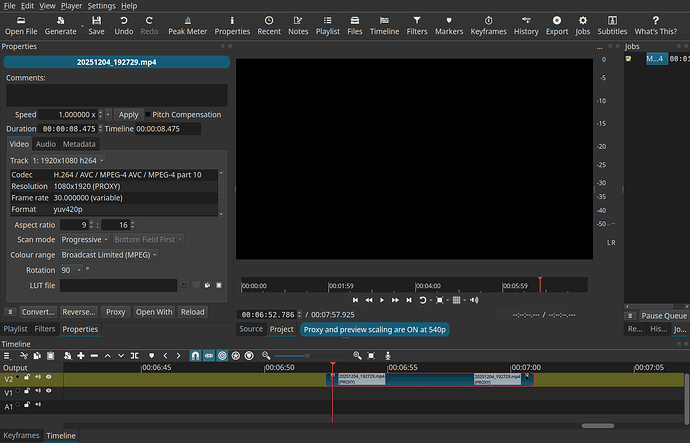The width and height of the screenshot is (690, 443).
Task: Open the Player menu
Action: point(71,6)
